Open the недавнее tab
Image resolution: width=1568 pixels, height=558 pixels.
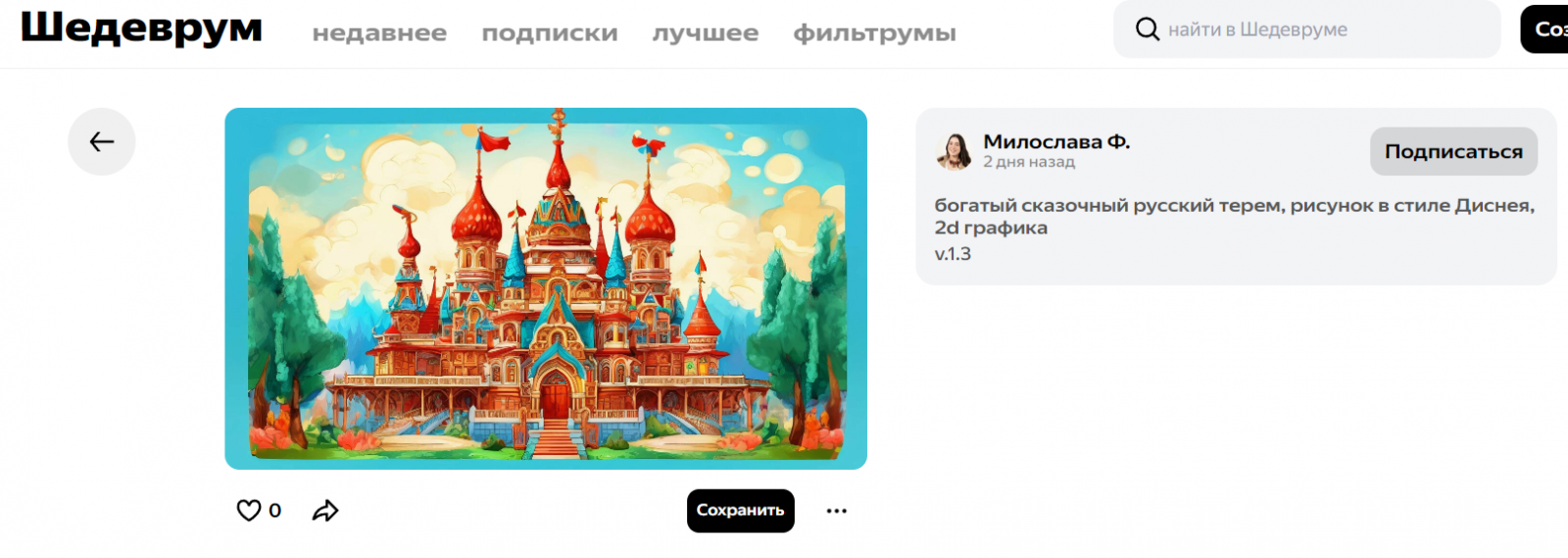point(379,33)
